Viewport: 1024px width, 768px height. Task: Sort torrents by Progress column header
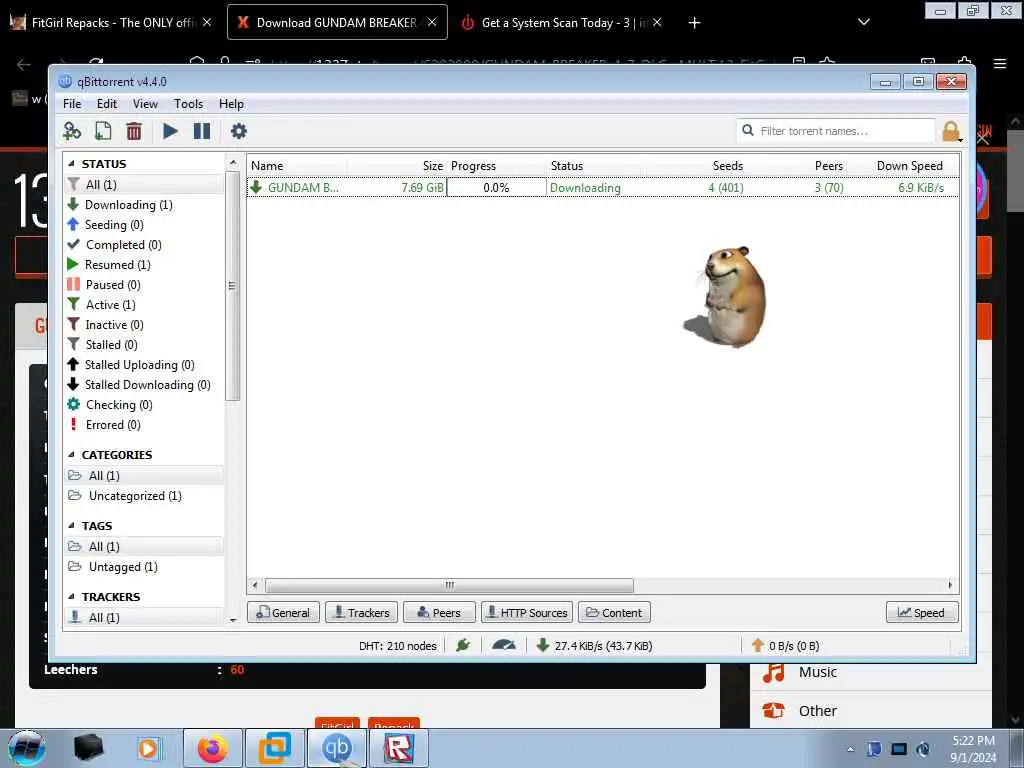coord(496,166)
